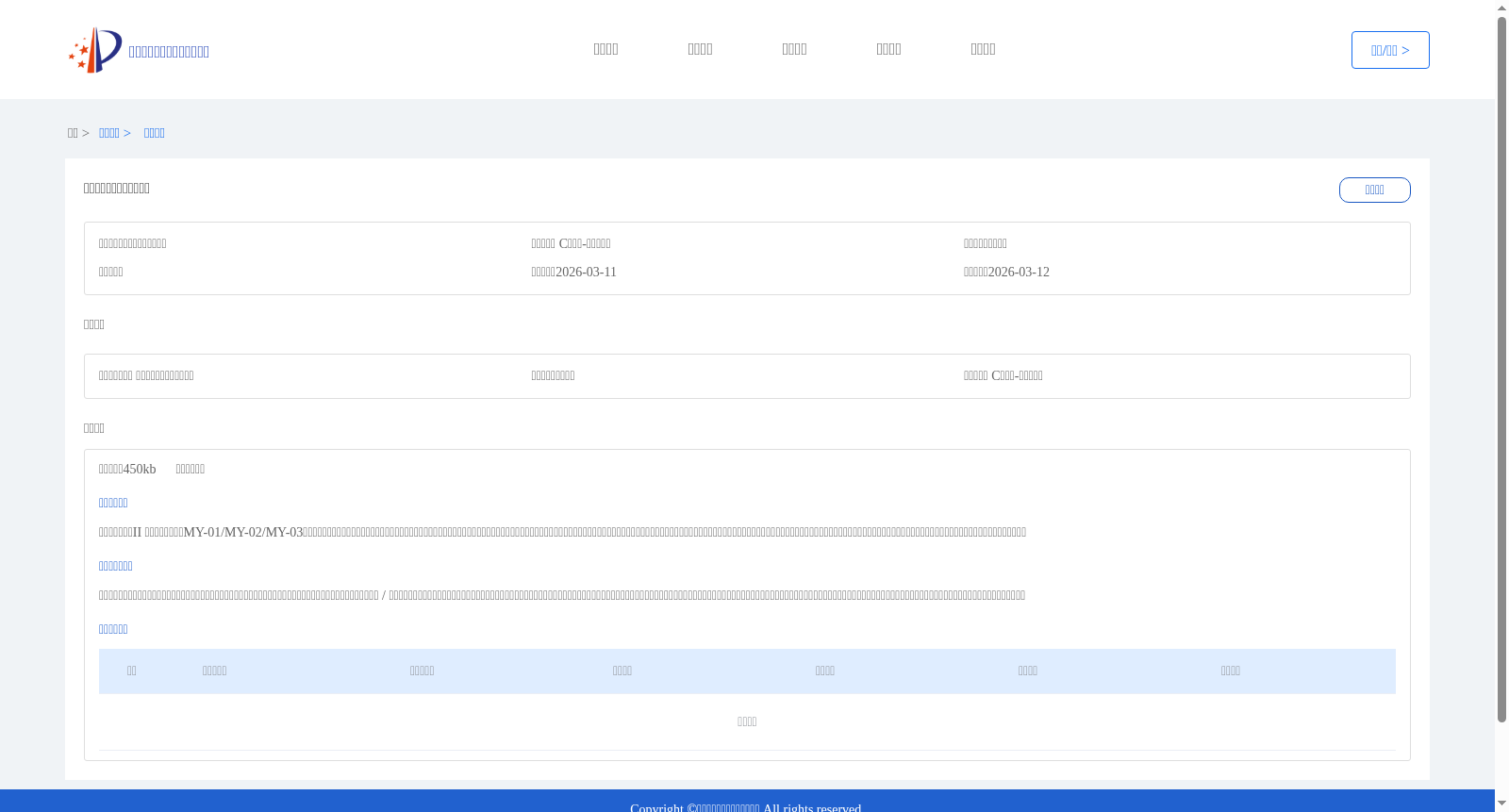Click the empty-table placeholder text under headers
The width and height of the screenshot is (1509, 812).
pos(747,721)
